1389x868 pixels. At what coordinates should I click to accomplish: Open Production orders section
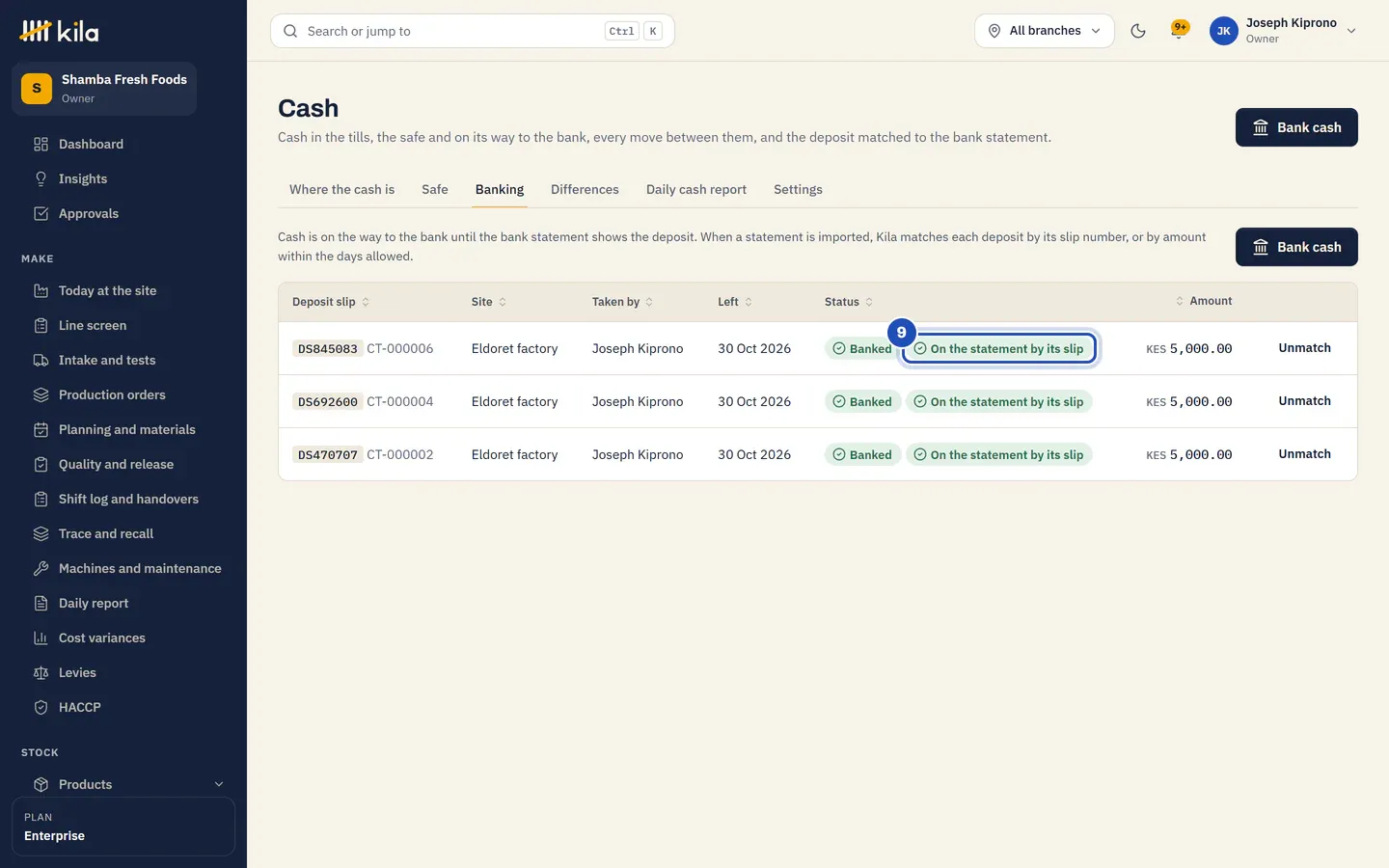[123, 394]
